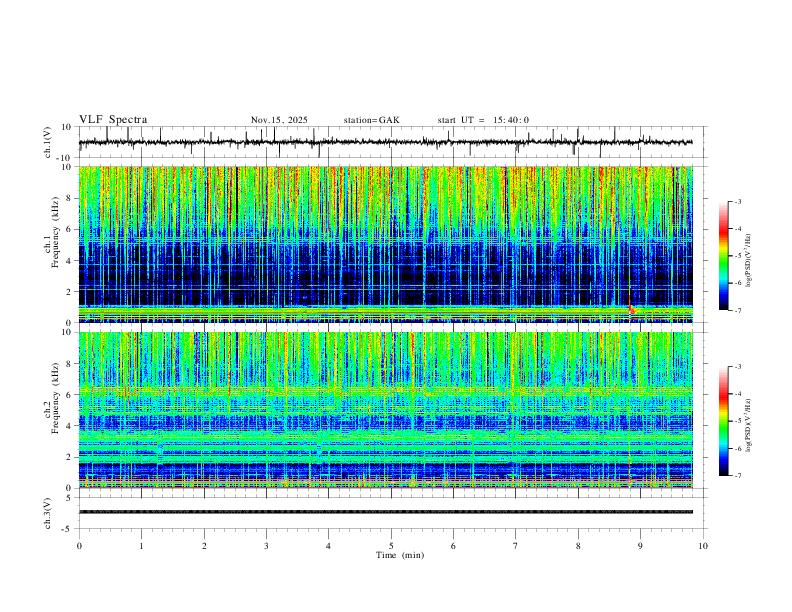Click the "Time (min)" x-axis label
Viewport: 792px width, 612px height.
[400, 555]
